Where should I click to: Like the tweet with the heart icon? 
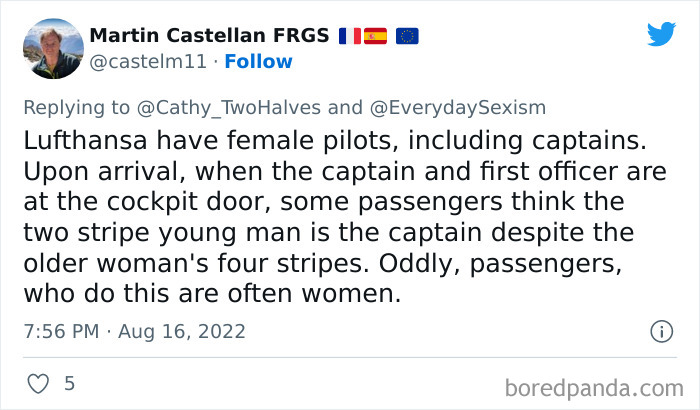(x=37, y=382)
